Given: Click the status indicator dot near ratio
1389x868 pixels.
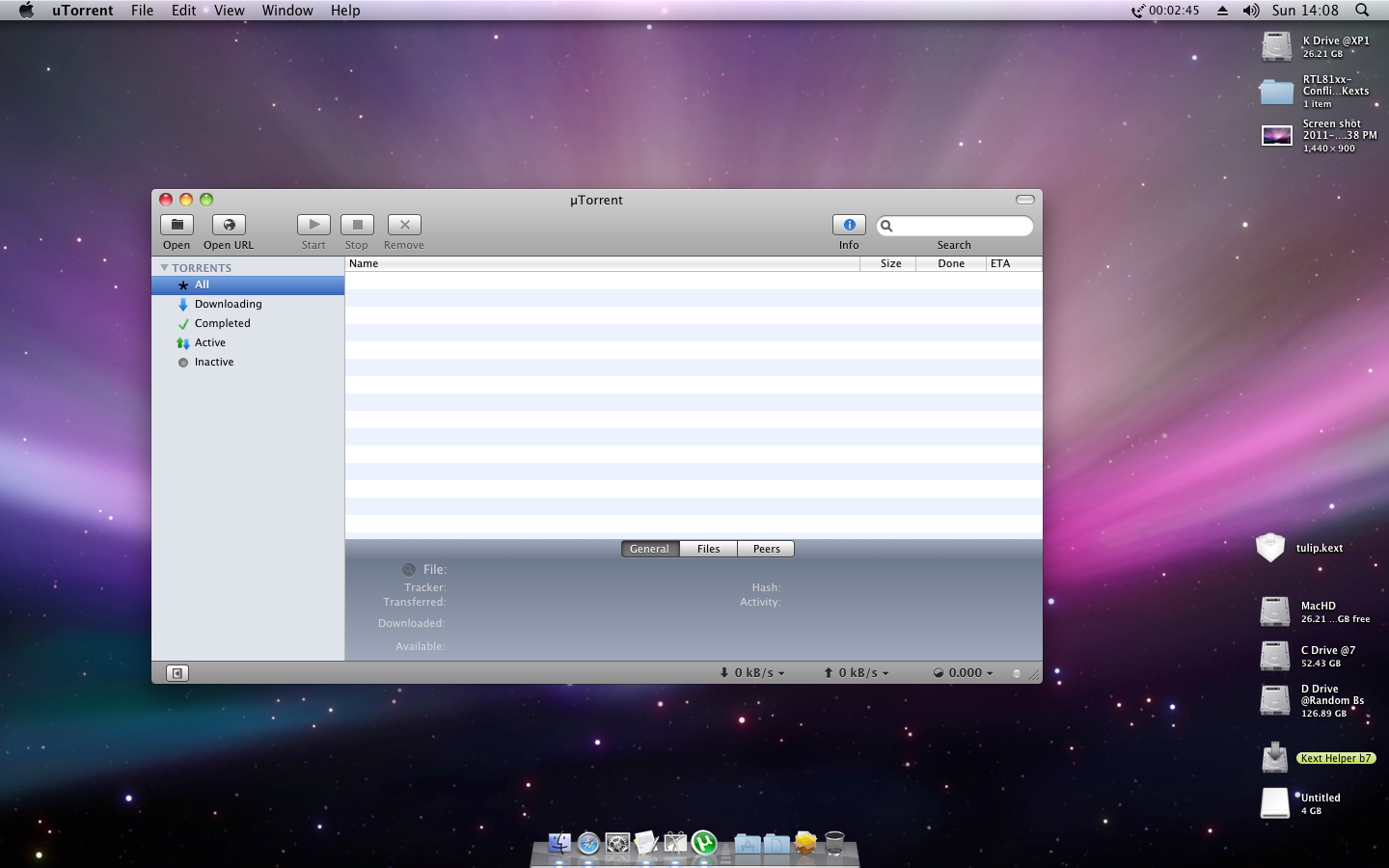Looking at the screenshot, I should (x=1016, y=673).
